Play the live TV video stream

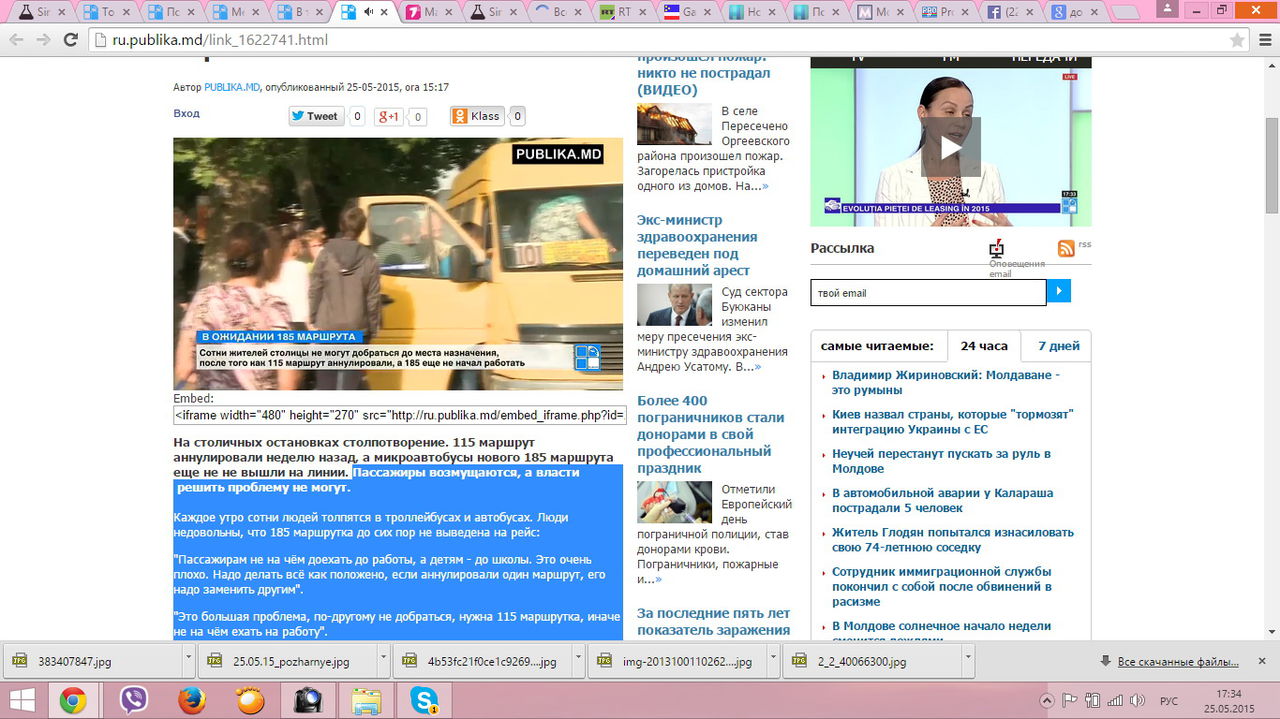click(950, 148)
